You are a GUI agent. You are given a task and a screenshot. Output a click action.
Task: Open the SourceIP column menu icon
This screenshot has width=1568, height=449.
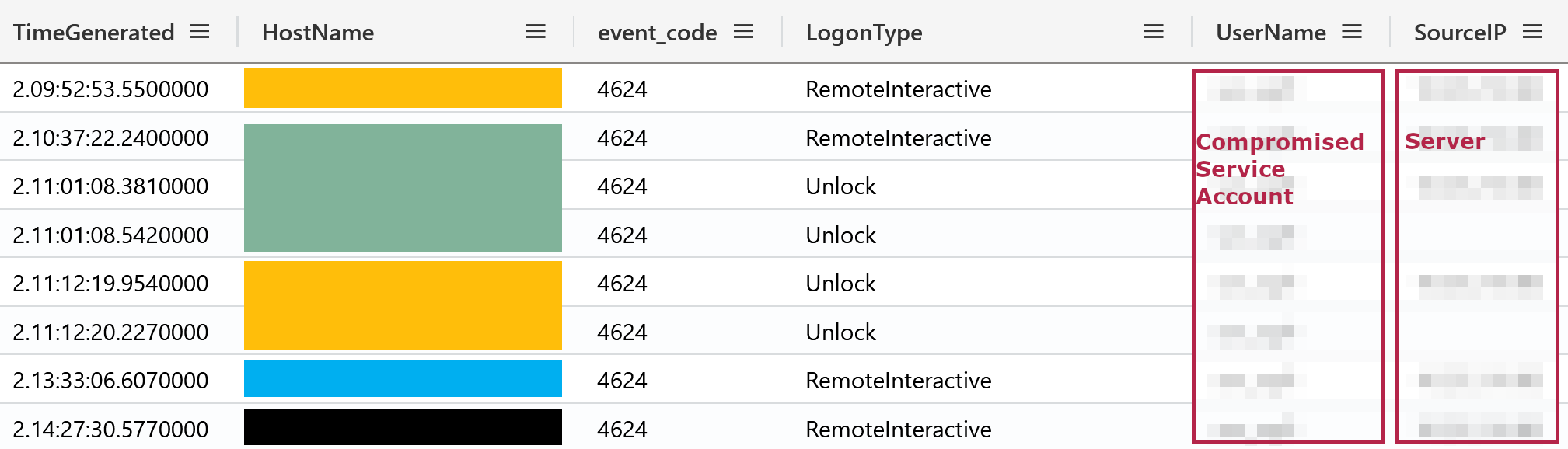coord(1533,32)
